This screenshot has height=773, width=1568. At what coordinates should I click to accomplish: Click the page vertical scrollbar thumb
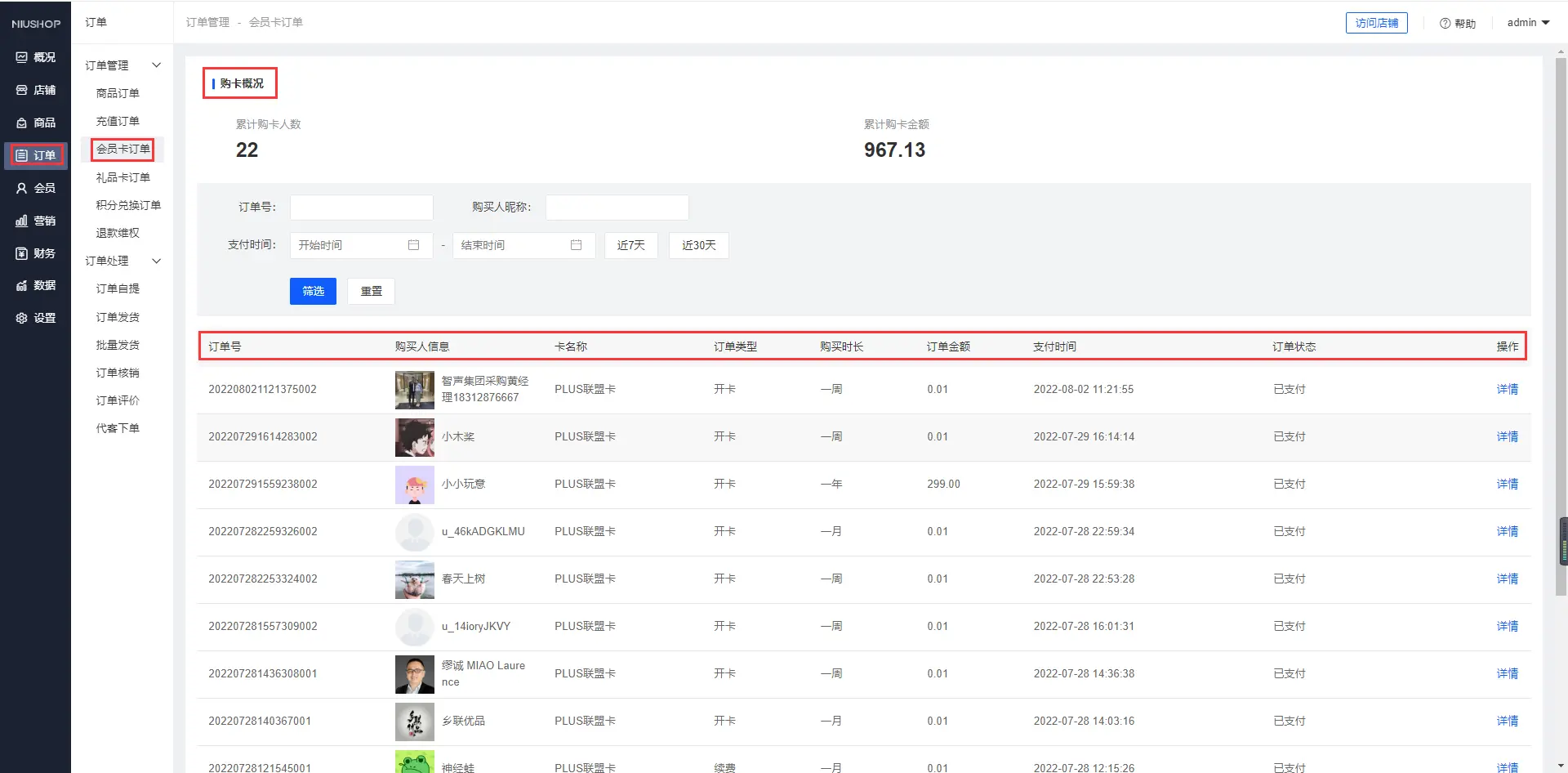1561,327
